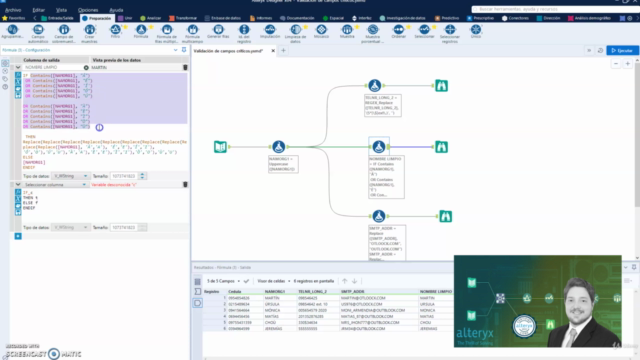Select the Id. del registro tool

[244, 33]
